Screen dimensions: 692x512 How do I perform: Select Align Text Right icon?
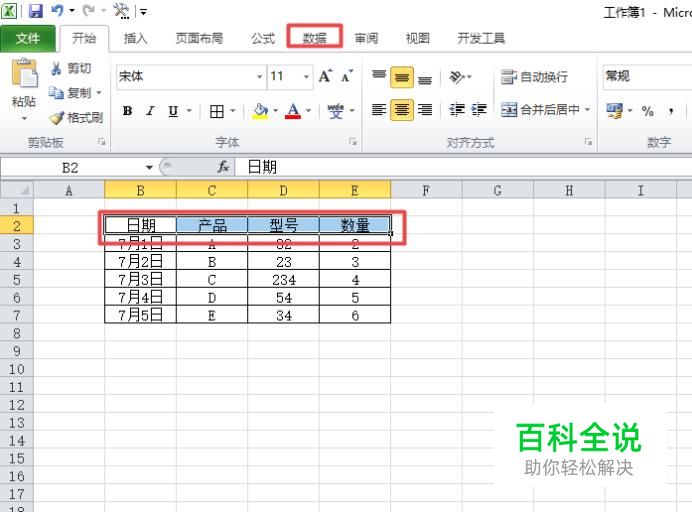point(425,109)
